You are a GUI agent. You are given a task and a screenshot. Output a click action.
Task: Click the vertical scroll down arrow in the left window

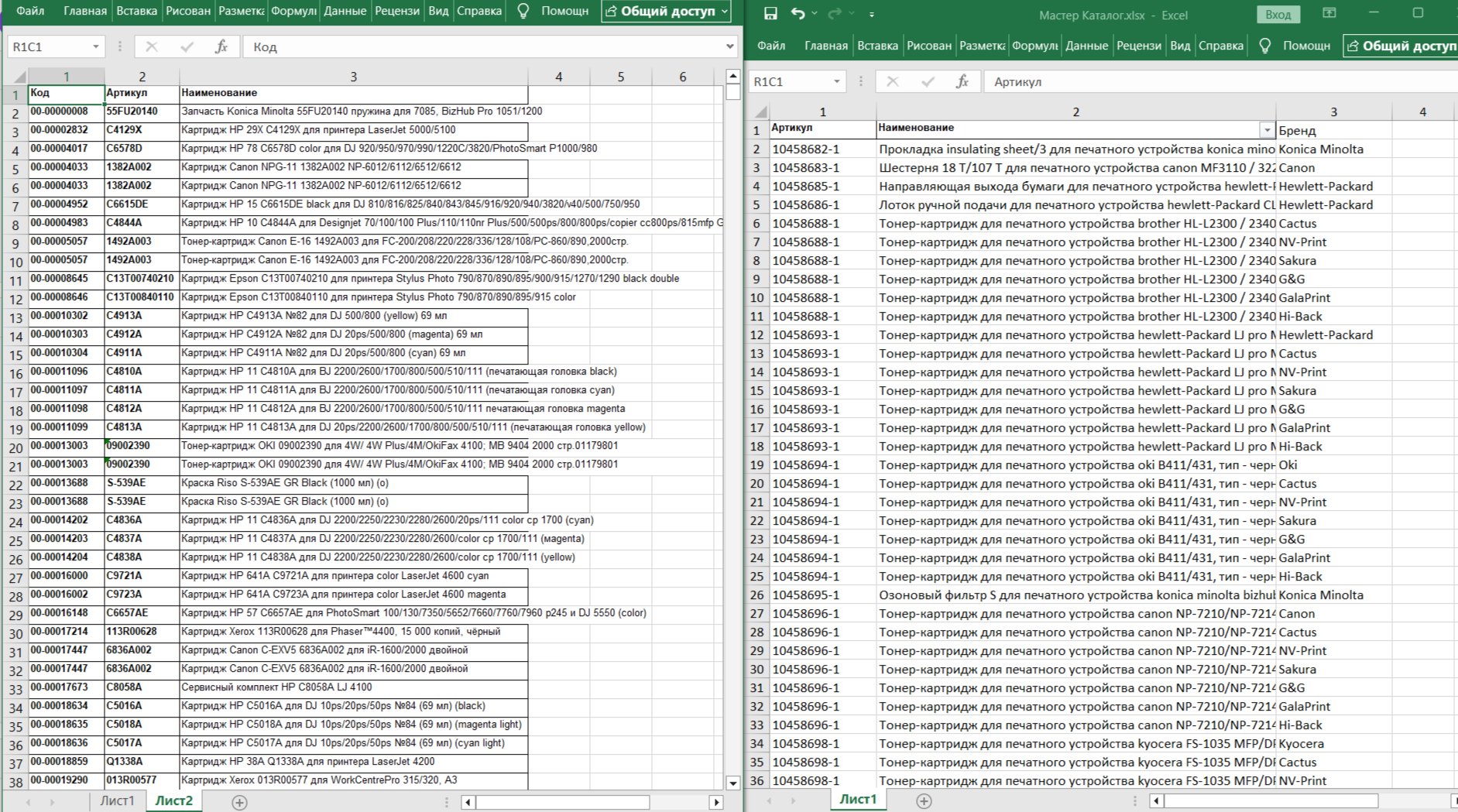point(732,783)
